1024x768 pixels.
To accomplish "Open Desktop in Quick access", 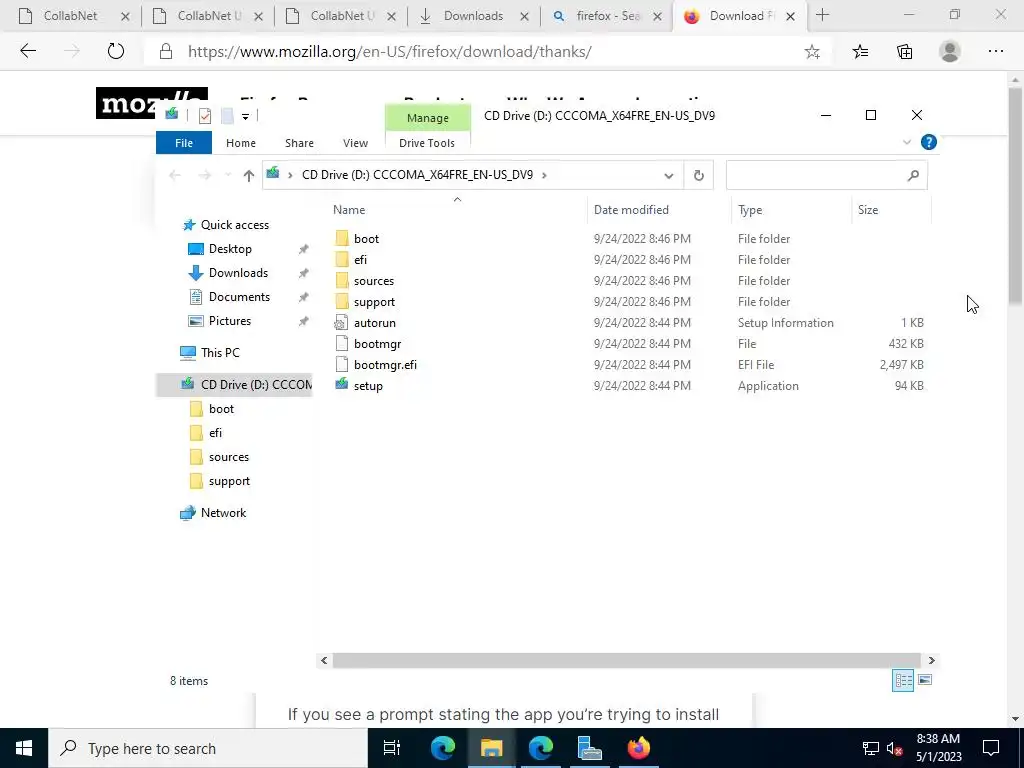I will coord(230,249).
